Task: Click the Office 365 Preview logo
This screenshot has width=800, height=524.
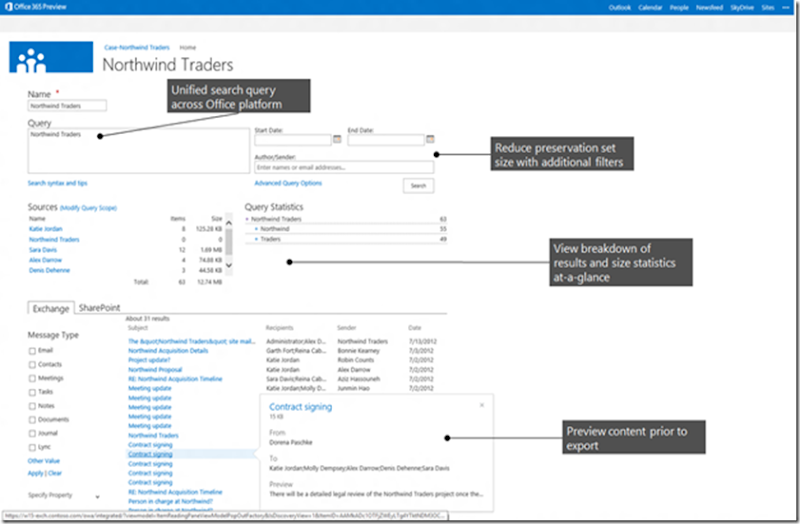Action: [x=35, y=7]
